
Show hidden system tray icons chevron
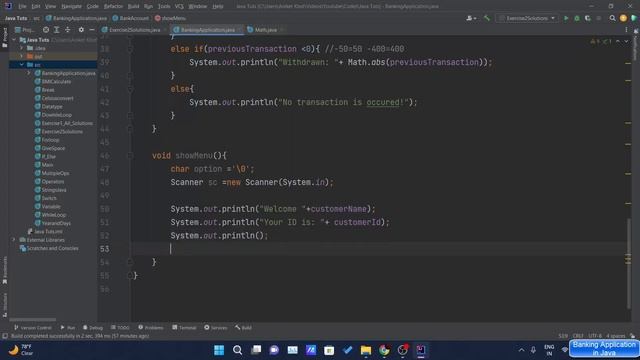(x=521, y=350)
